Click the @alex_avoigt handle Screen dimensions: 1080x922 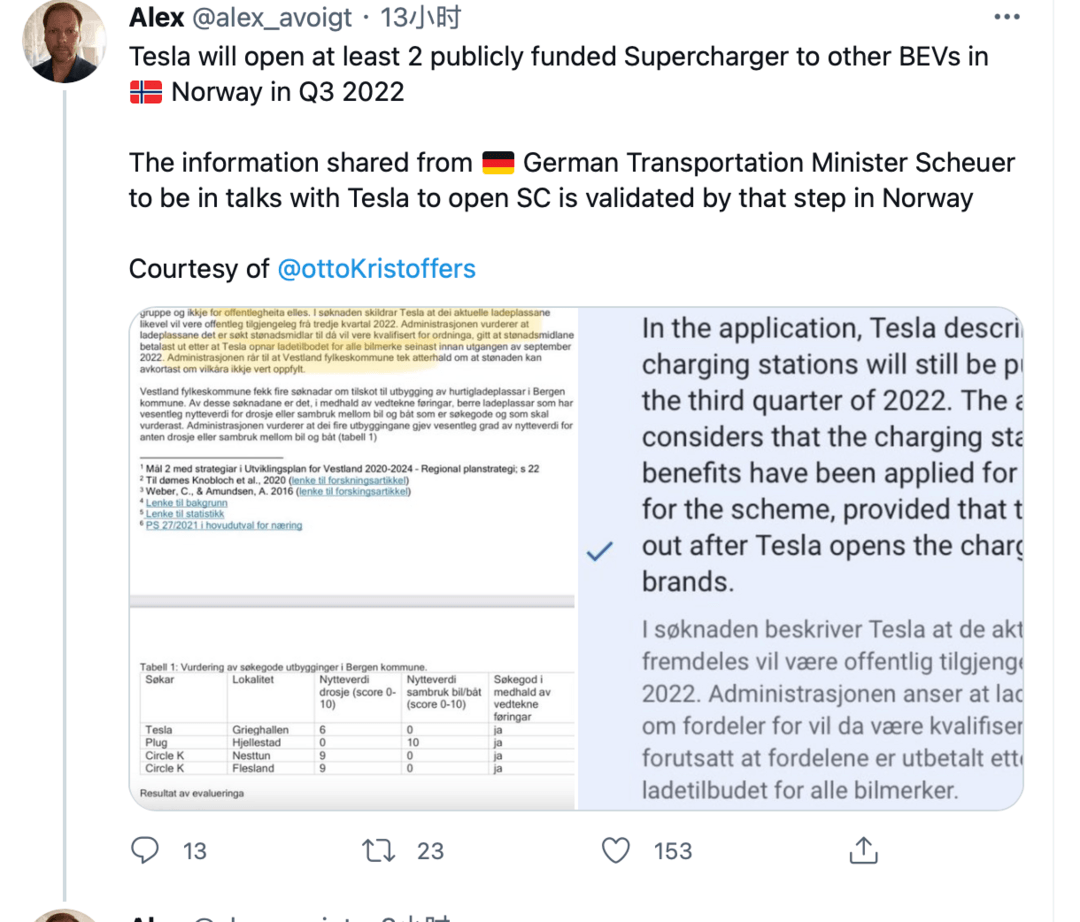272,18
